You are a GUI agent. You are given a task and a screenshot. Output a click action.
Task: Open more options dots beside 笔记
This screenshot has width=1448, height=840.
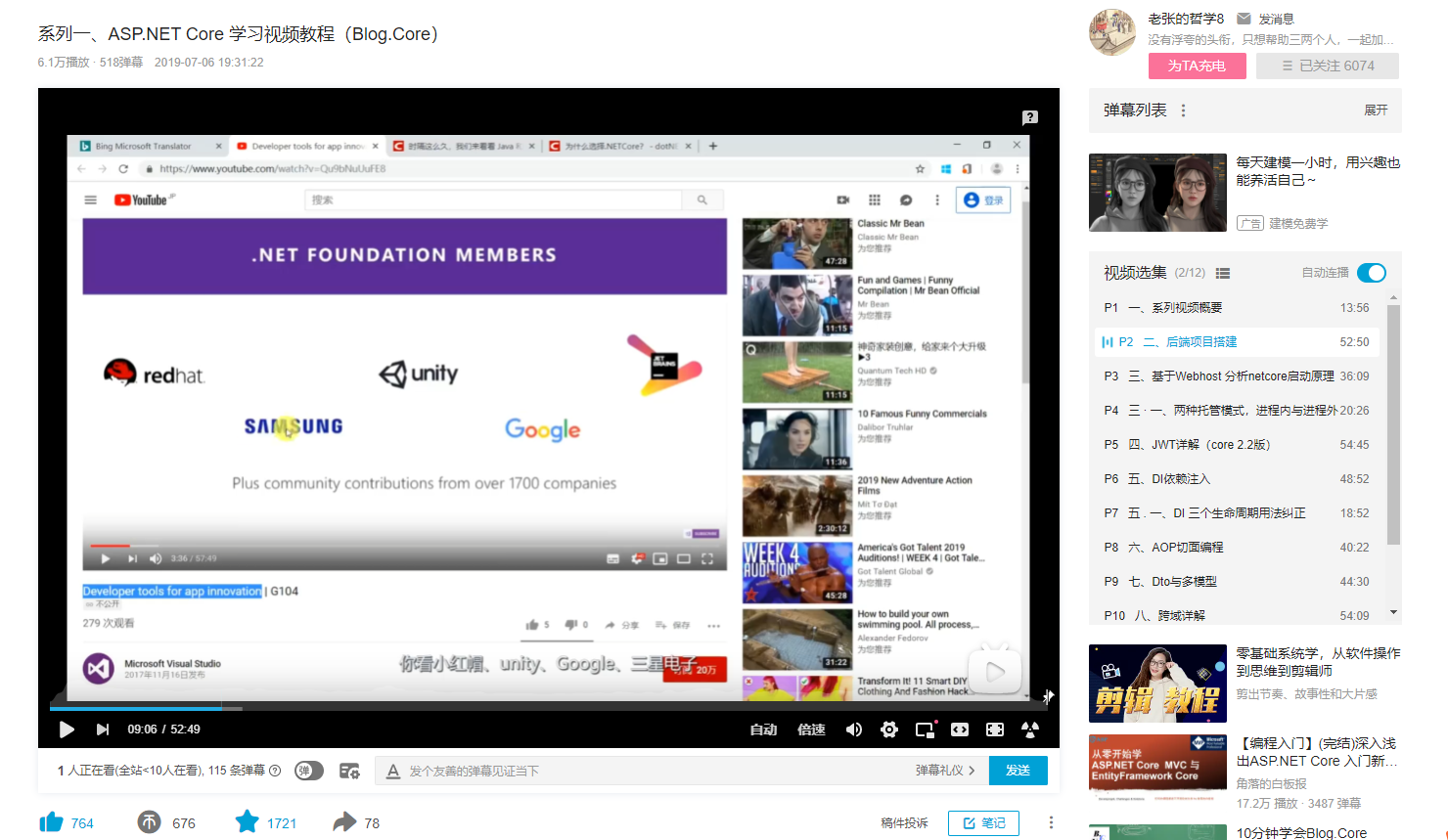(1051, 822)
